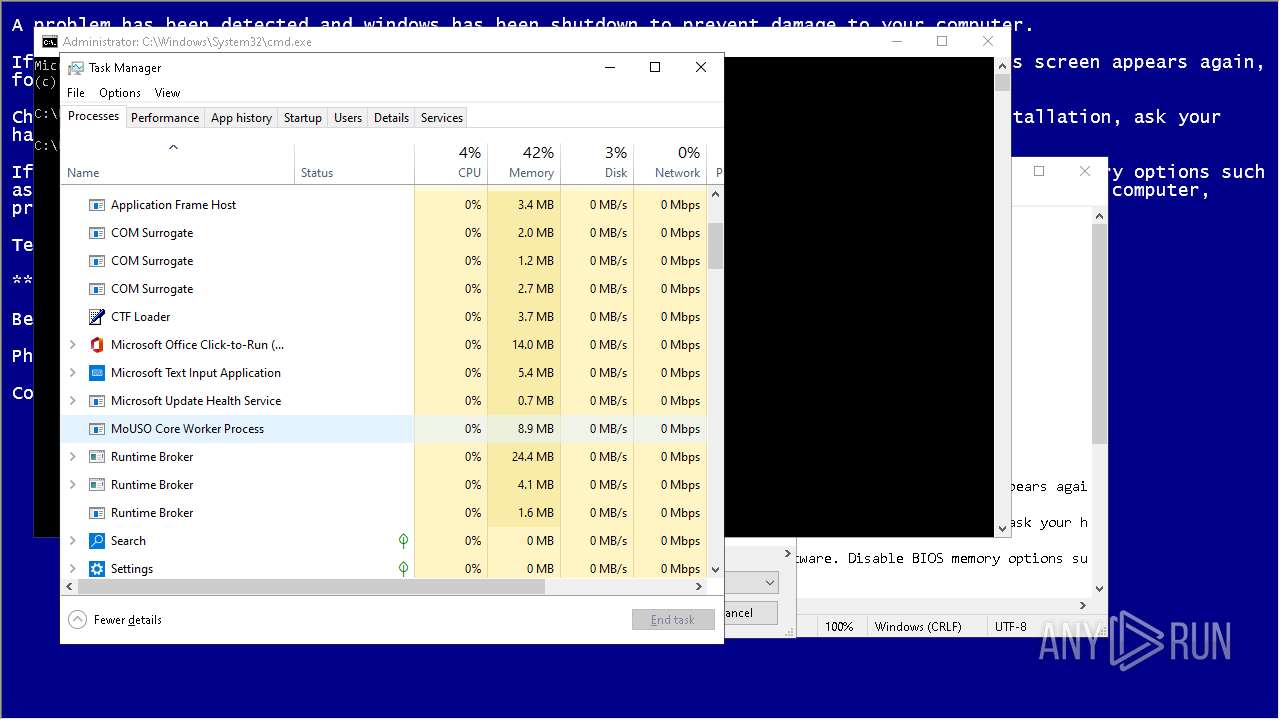Expand the Settings process row

coord(72,569)
